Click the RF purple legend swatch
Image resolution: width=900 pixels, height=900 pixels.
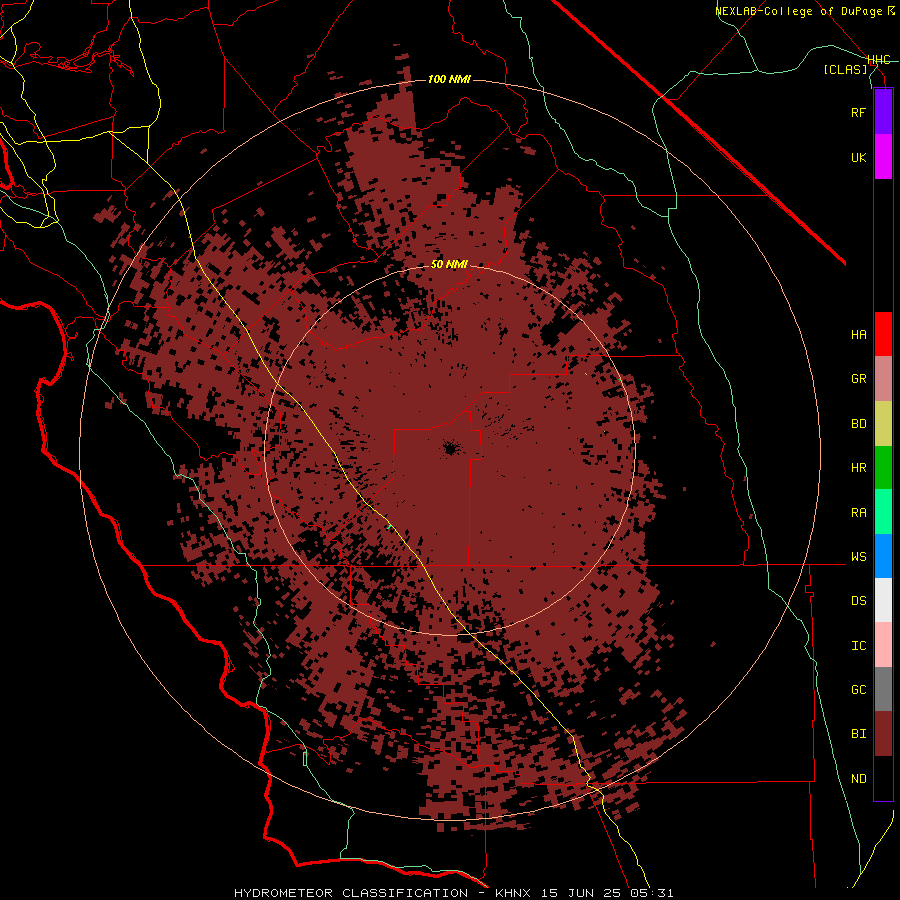coord(883,112)
